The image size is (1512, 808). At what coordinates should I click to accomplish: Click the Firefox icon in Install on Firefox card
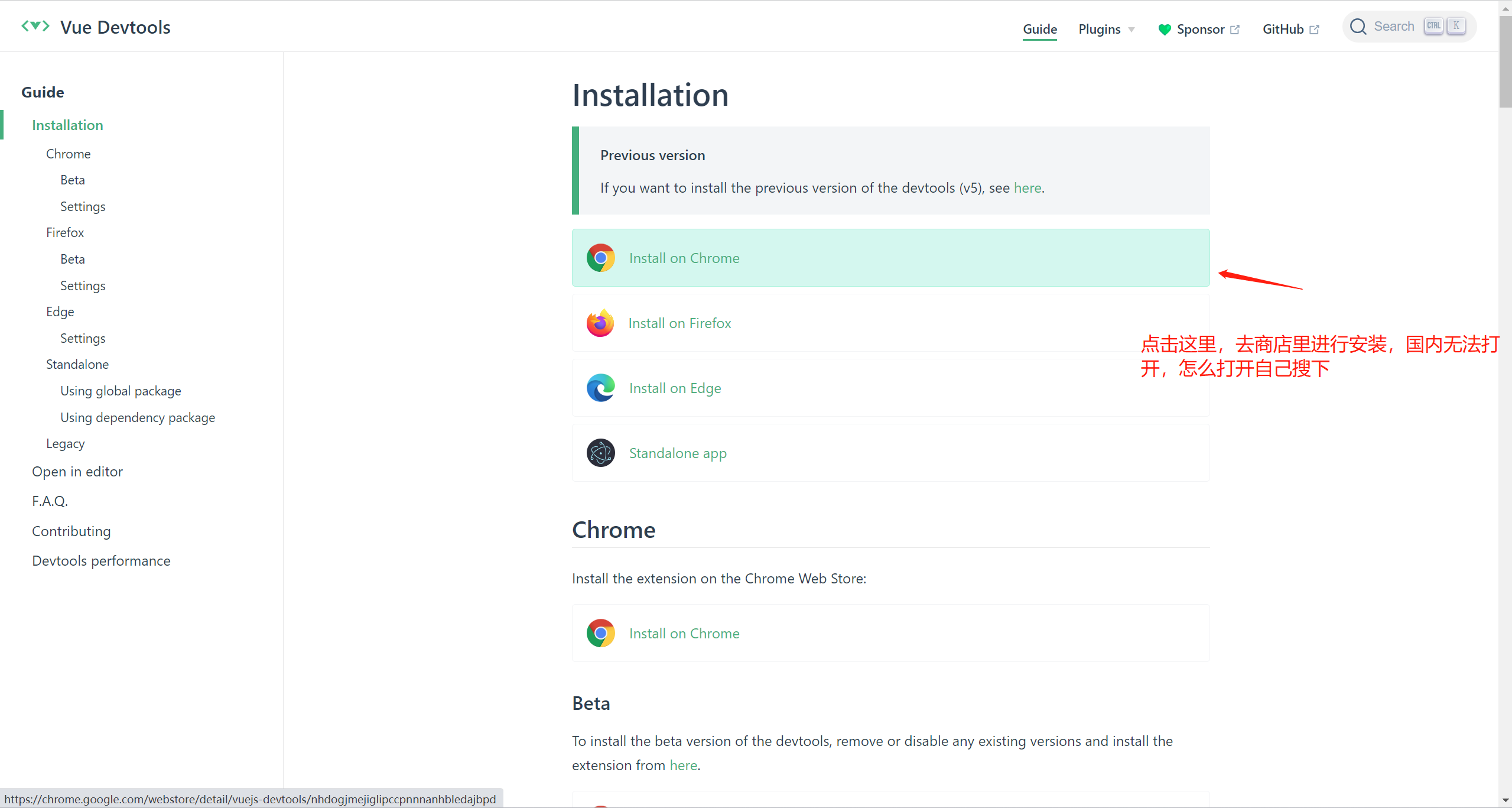[x=600, y=323]
